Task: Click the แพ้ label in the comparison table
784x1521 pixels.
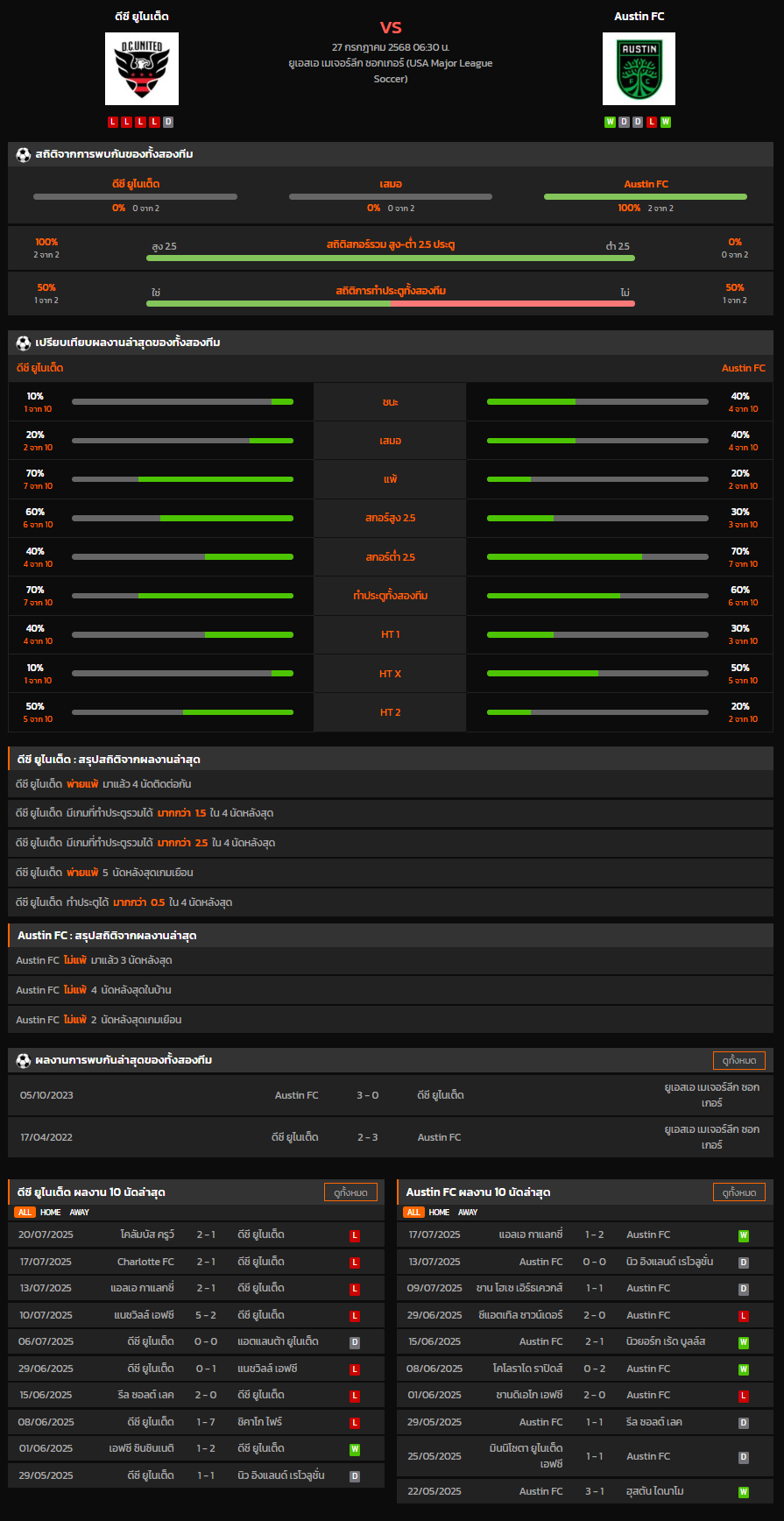Action: (391, 480)
